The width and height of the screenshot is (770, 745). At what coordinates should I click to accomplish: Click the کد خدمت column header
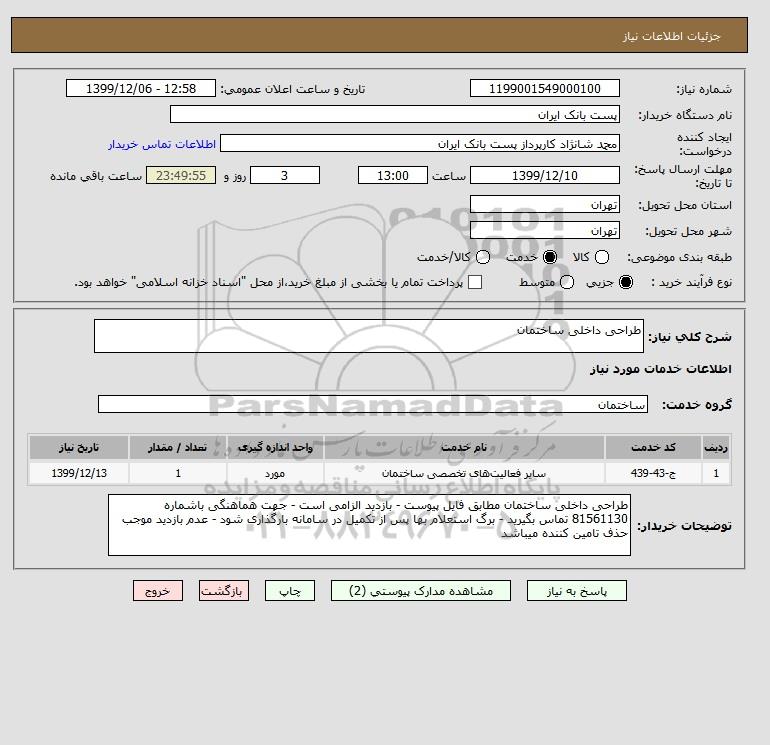tap(653, 447)
